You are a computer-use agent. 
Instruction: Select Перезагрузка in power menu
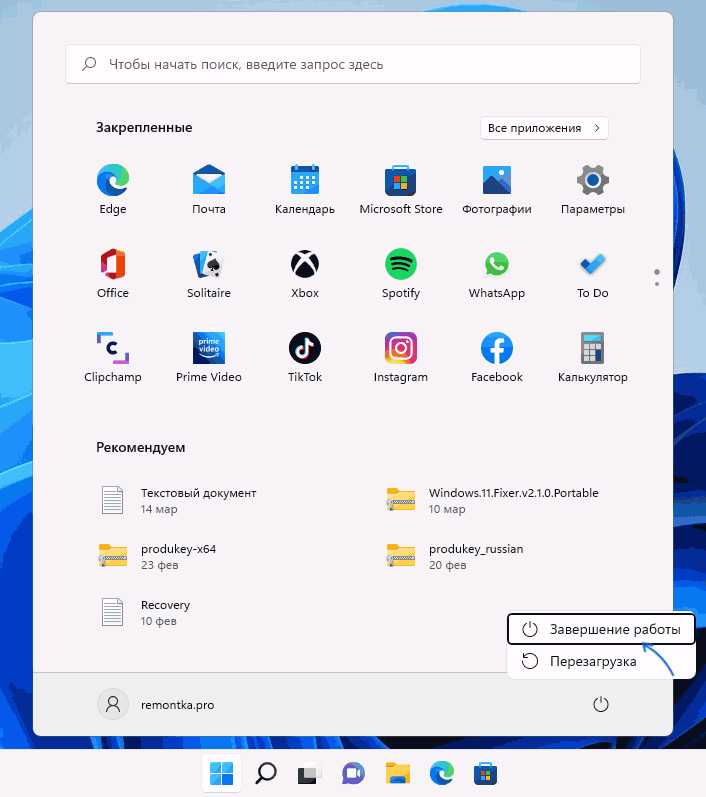tap(601, 661)
